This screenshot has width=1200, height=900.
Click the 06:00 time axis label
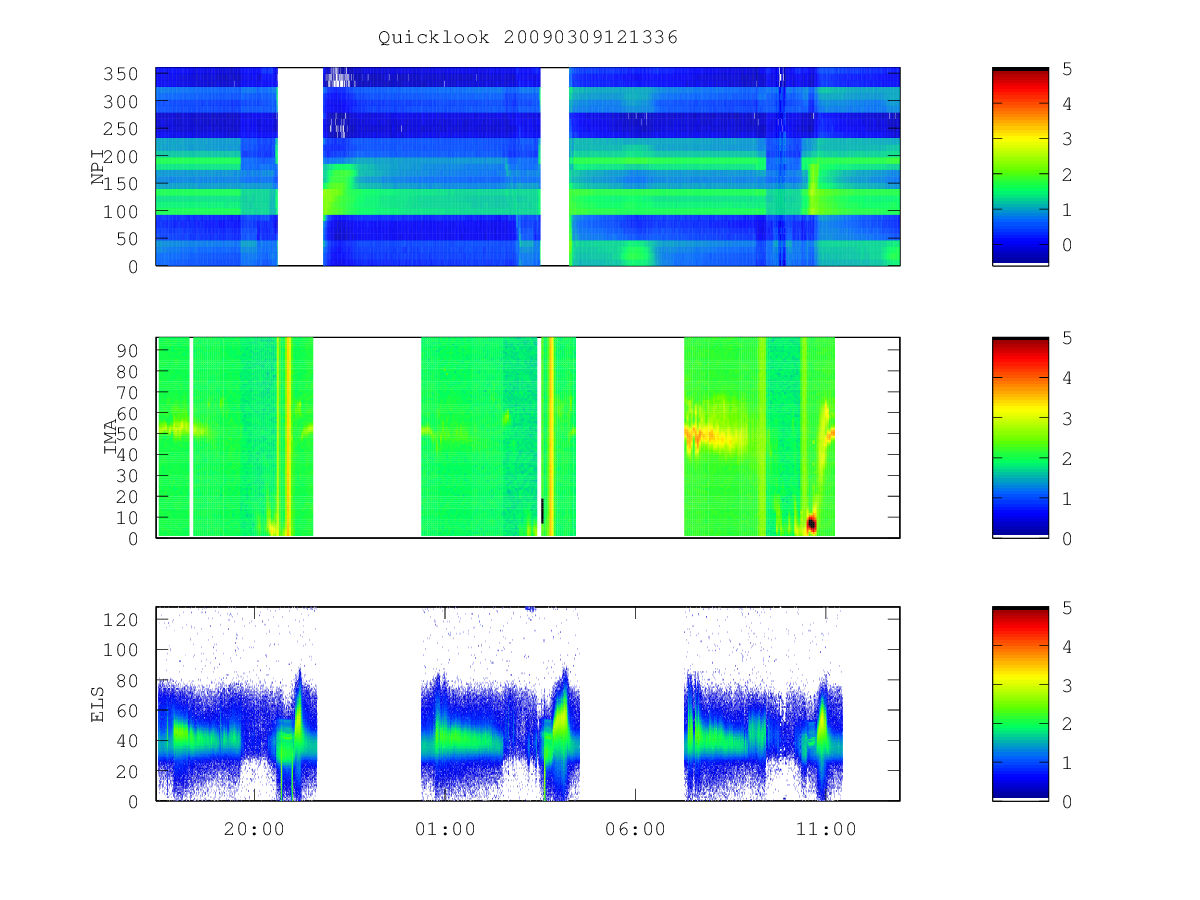tap(636, 829)
